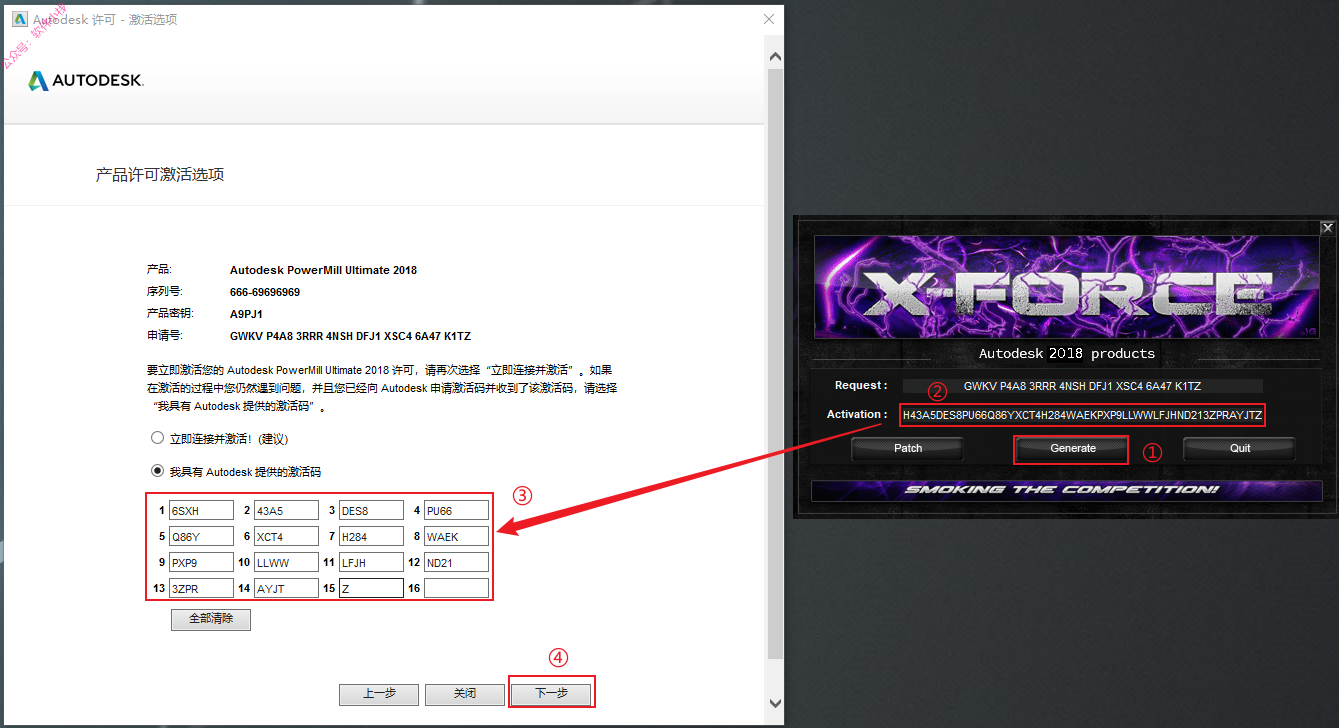Image resolution: width=1339 pixels, height=728 pixels.
Task: Click the X-FORCE banner image
Action: (1066, 287)
